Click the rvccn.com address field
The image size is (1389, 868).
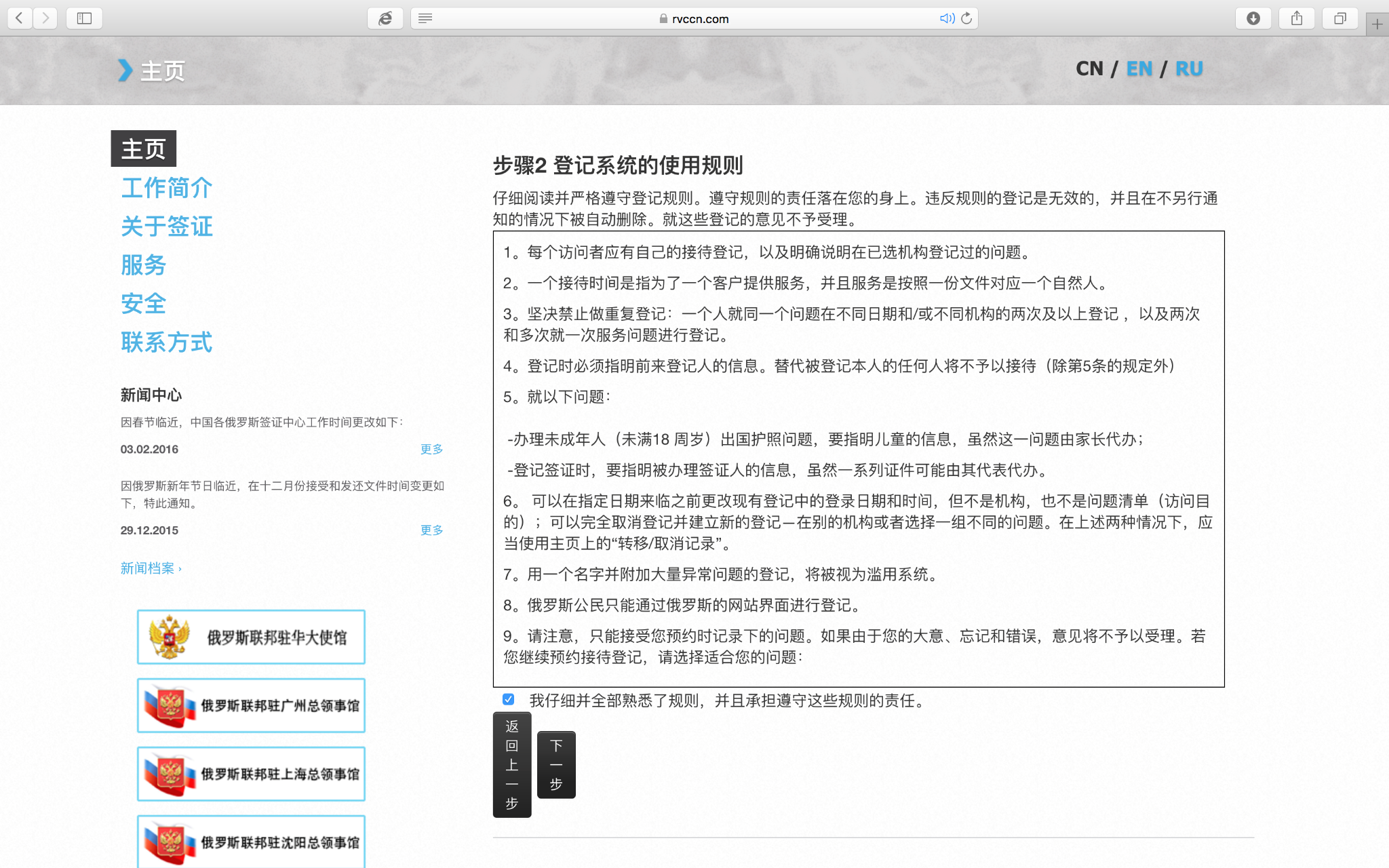[x=694, y=18]
